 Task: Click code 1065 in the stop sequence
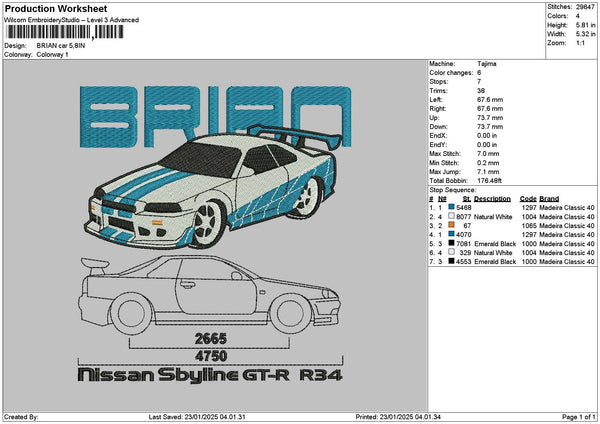coord(529,226)
